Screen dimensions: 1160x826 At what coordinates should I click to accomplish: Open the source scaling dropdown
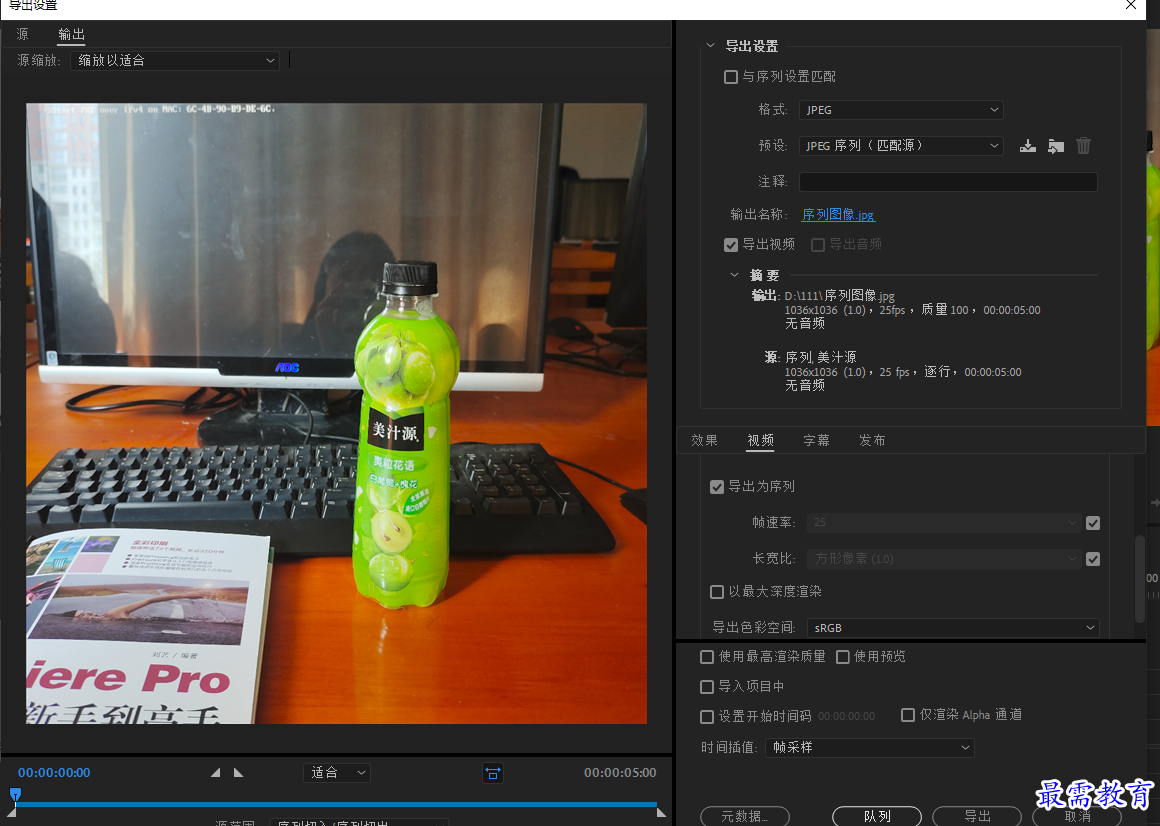pyautogui.click(x=175, y=61)
